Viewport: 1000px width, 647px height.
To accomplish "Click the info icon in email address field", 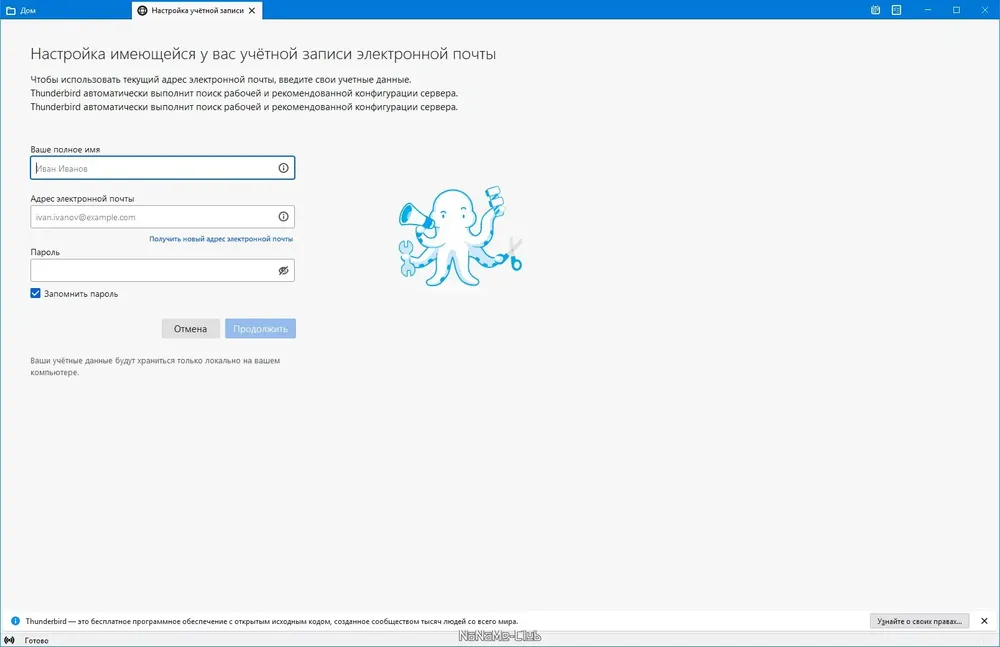I will (x=283, y=216).
